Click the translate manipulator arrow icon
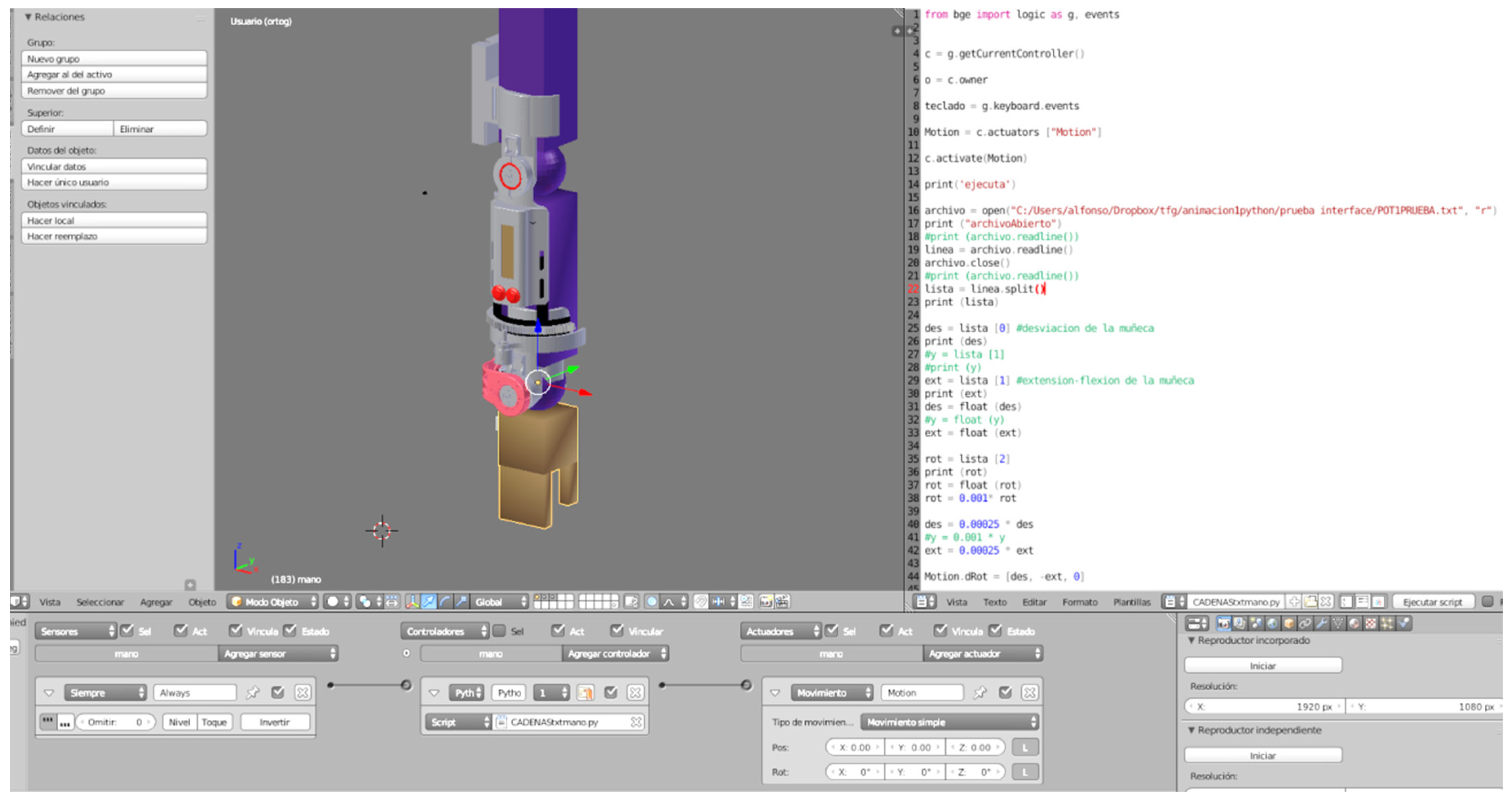The width and height of the screenshot is (1512, 803). pos(429,602)
